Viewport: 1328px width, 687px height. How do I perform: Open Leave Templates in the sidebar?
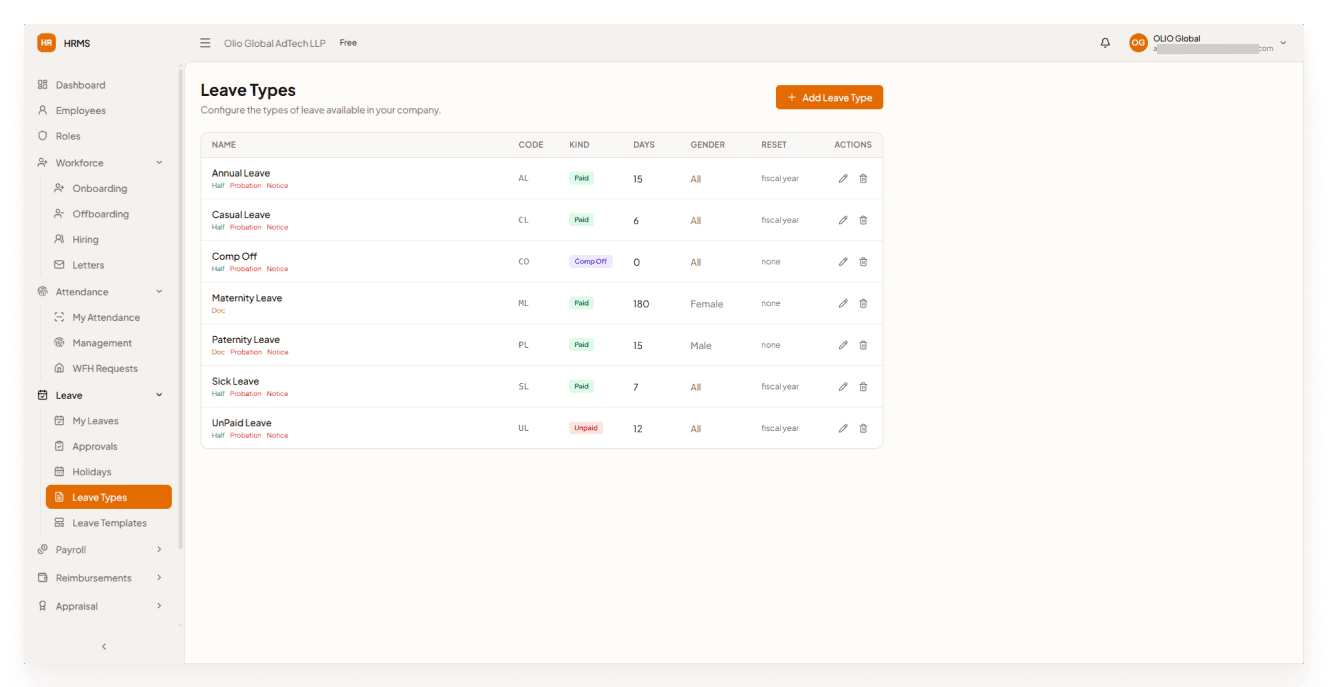tap(109, 523)
